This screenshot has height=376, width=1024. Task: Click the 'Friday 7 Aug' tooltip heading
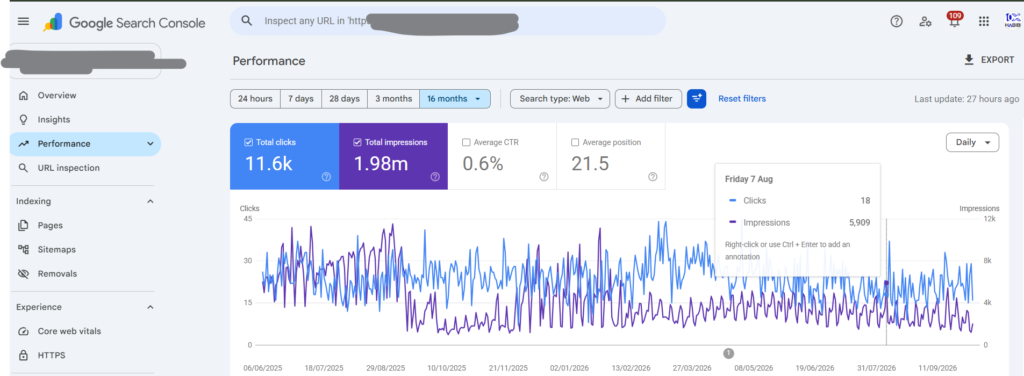[x=748, y=179]
